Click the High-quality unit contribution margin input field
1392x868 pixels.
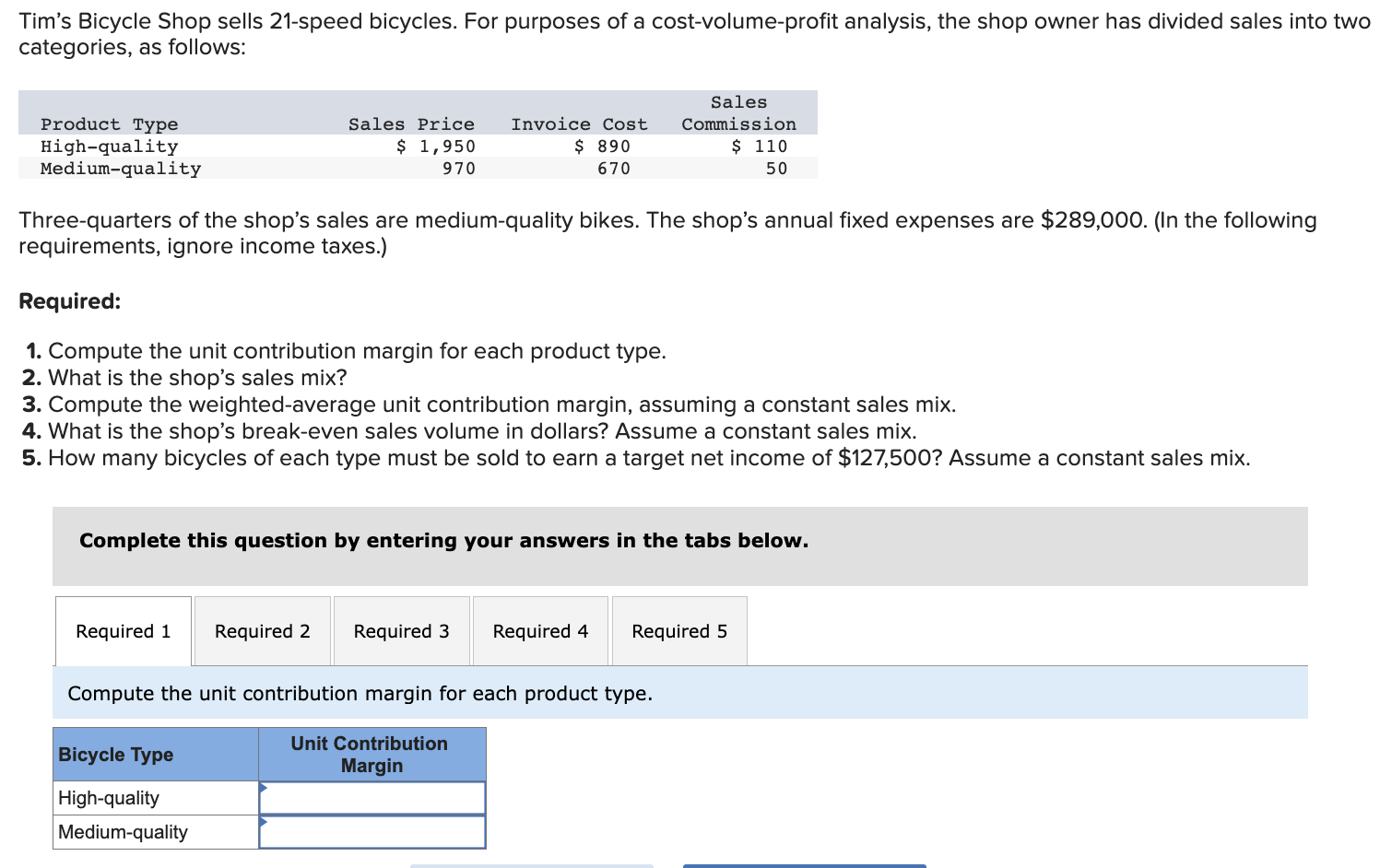372,797
